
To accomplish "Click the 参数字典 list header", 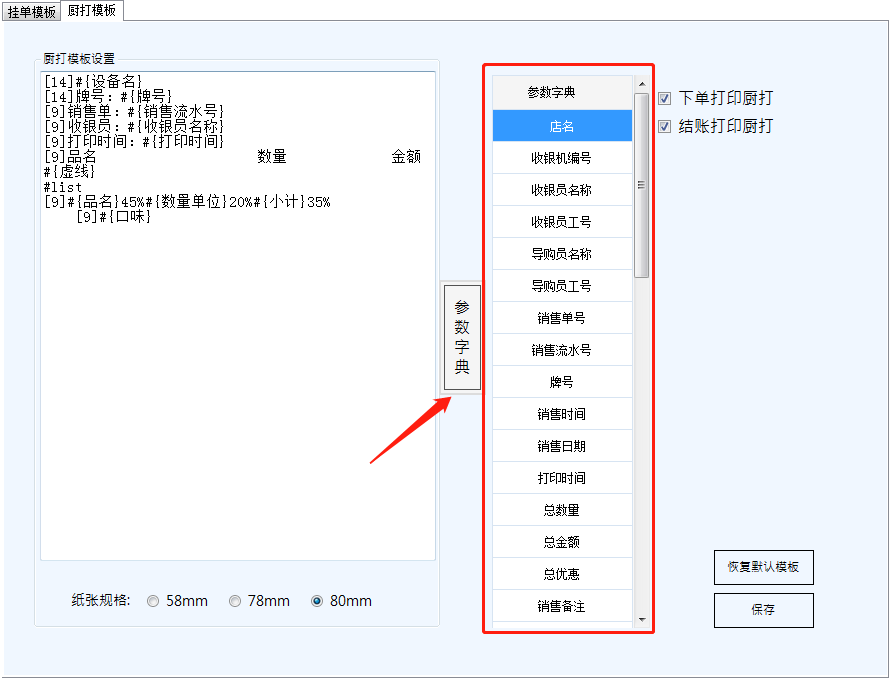I will point(562,92).
